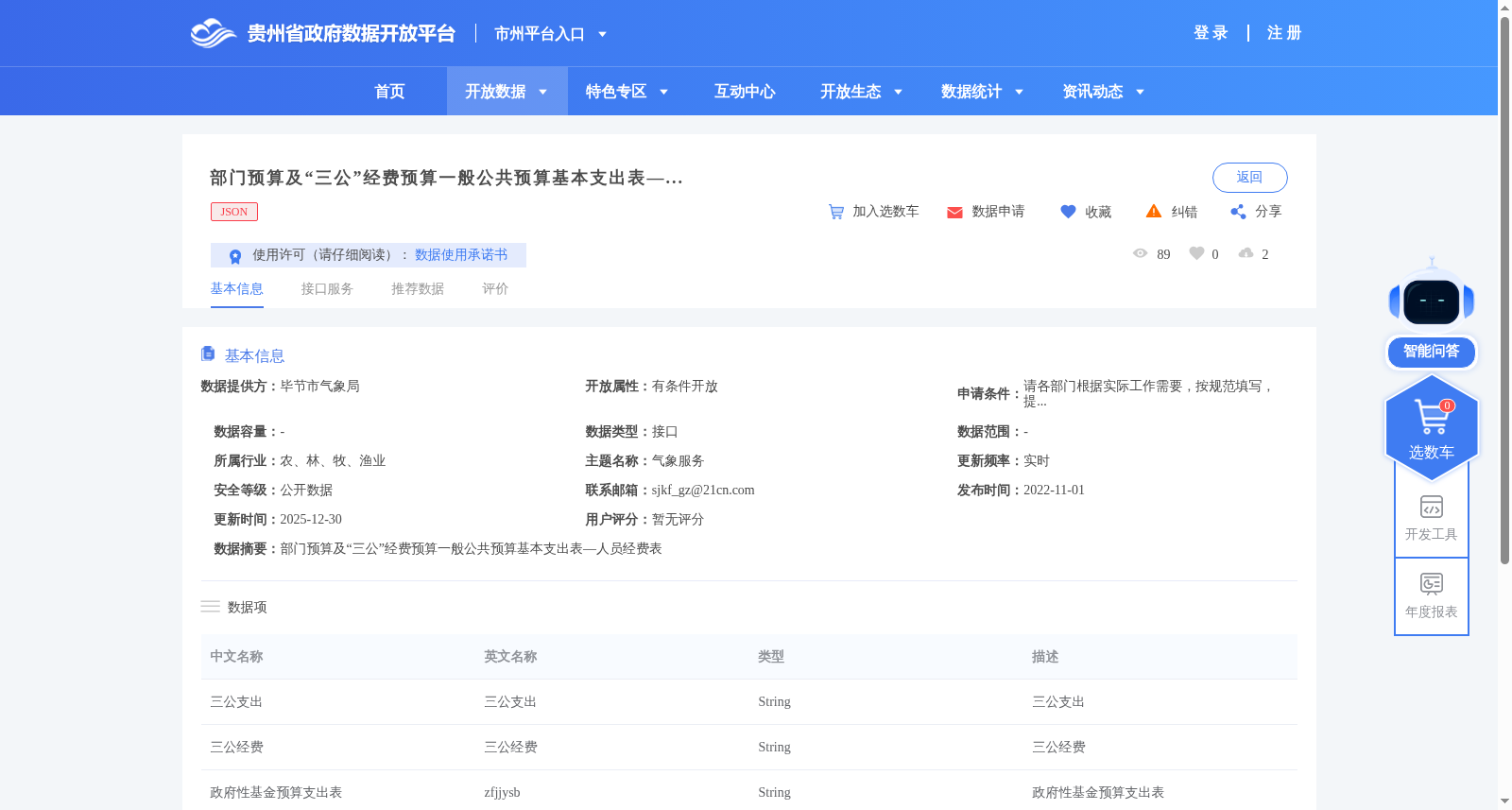
Task: Expand the 开放数据 menu arrow
Action: click(x=542, y=93)
